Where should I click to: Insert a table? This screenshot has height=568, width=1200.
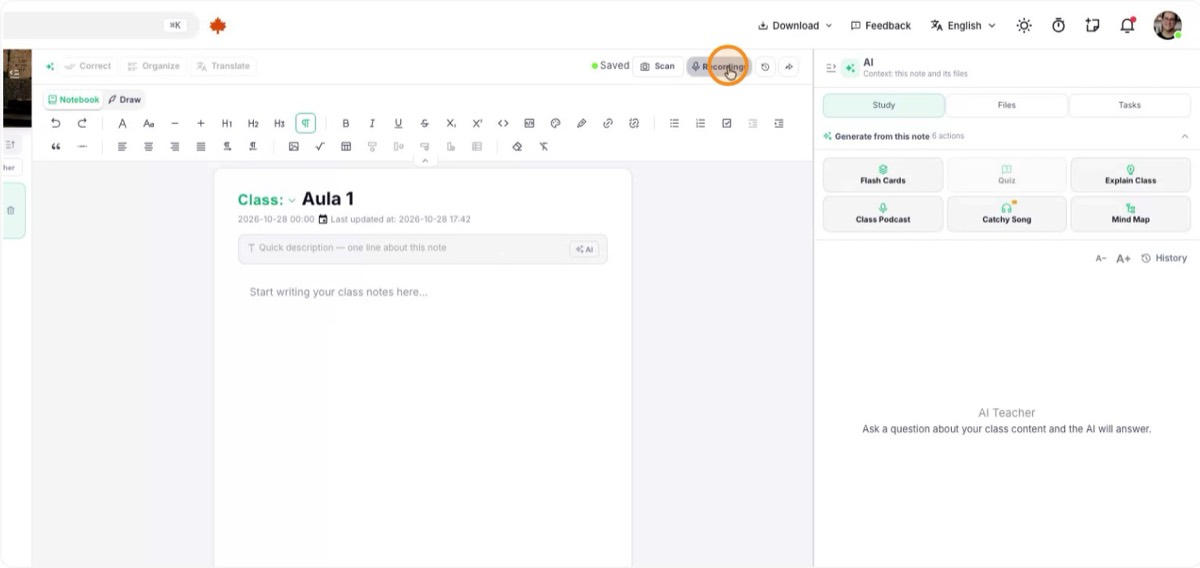point(346,146)
